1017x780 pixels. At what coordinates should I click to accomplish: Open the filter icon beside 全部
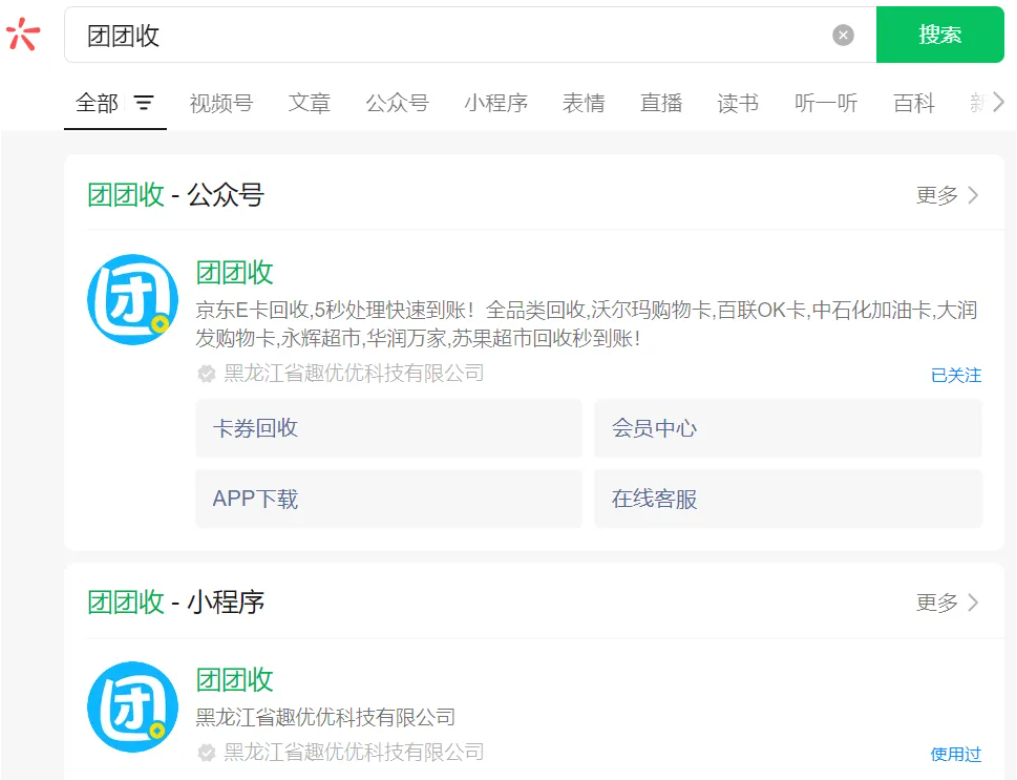tap(145, 103)
